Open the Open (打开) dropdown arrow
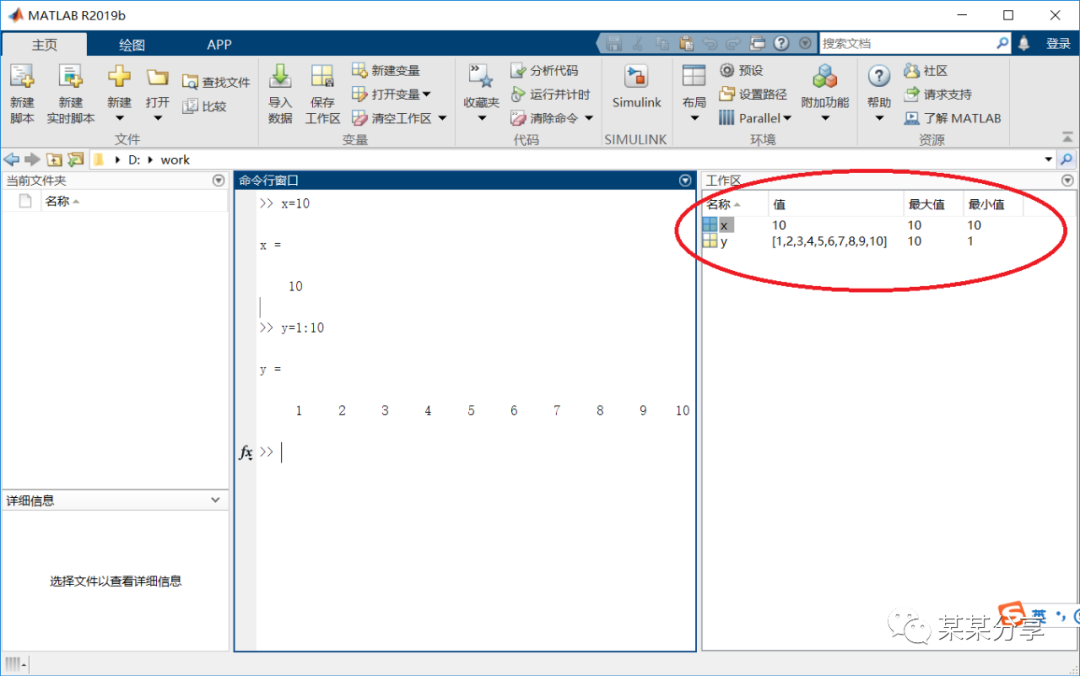 coord(158,119)
